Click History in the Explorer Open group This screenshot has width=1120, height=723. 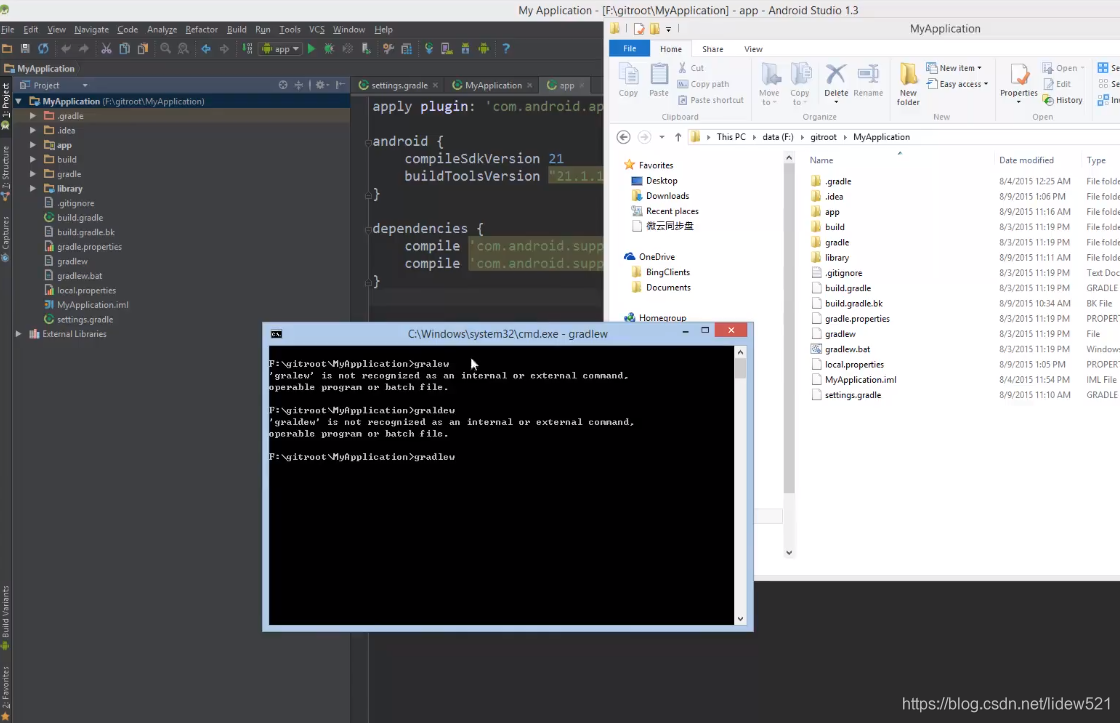click(1063, 100)
